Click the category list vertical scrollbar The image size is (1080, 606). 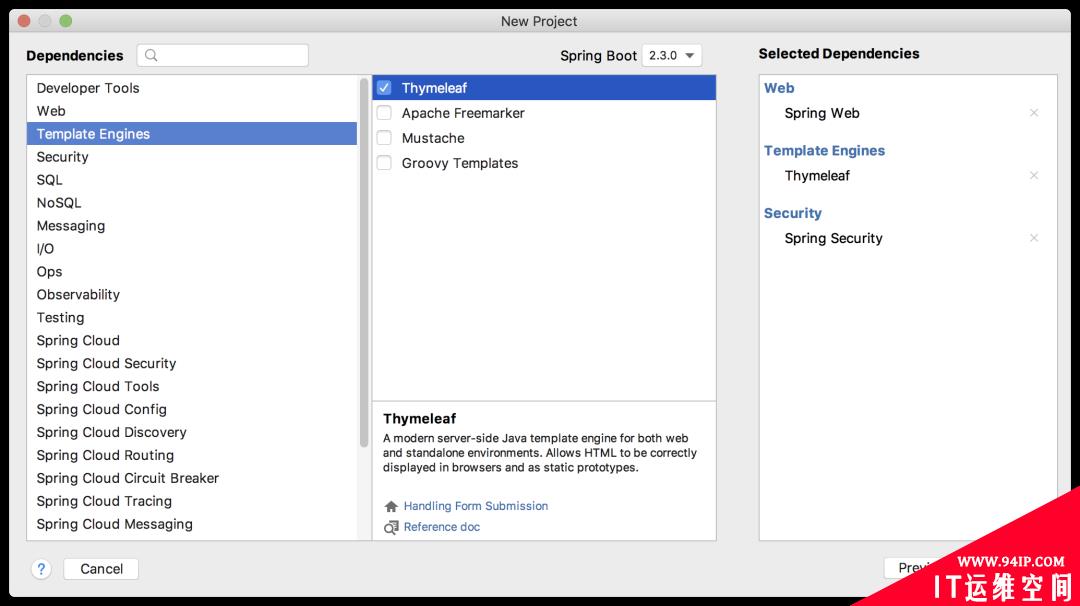tap(364, 262)
